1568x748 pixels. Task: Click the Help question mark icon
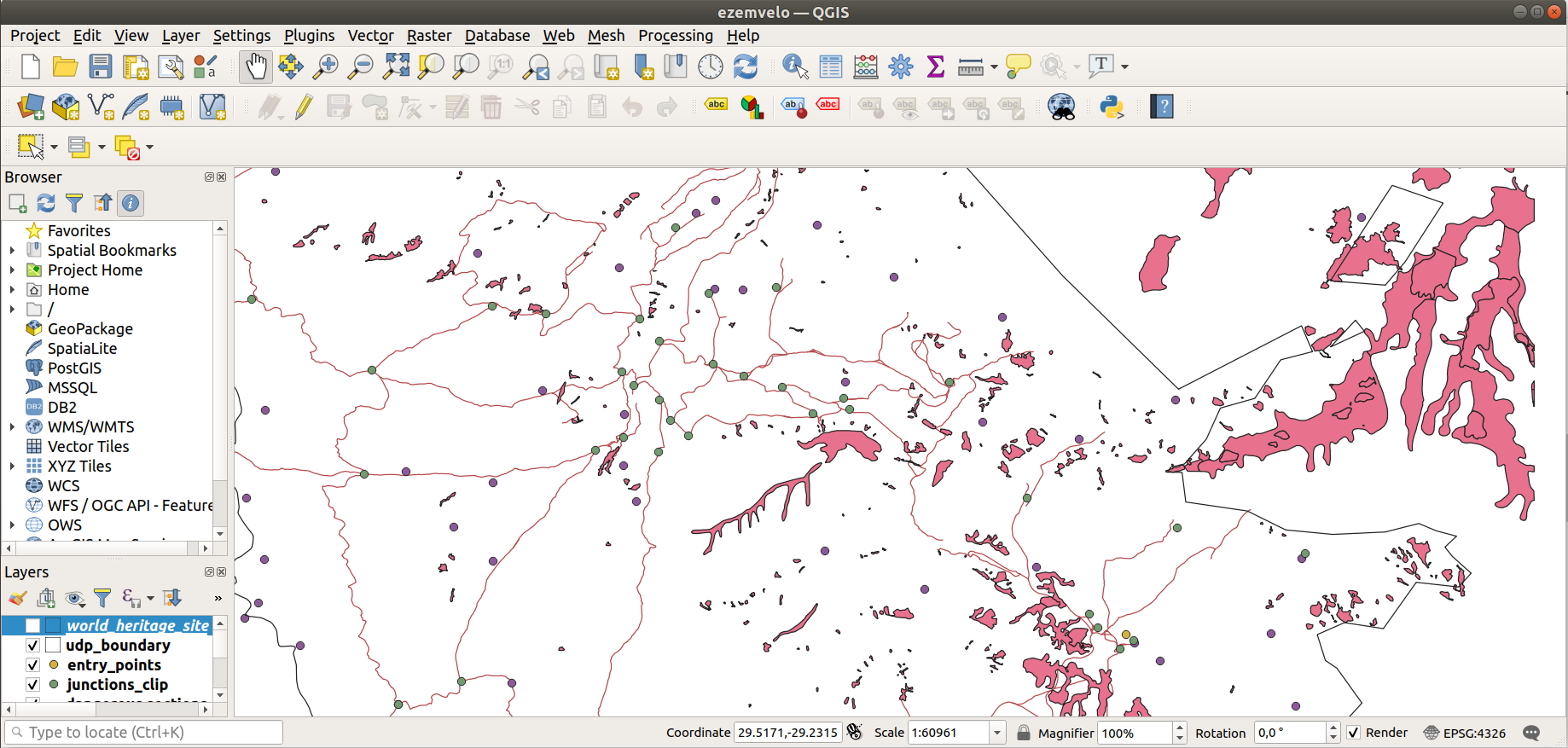pos(1162,107)
